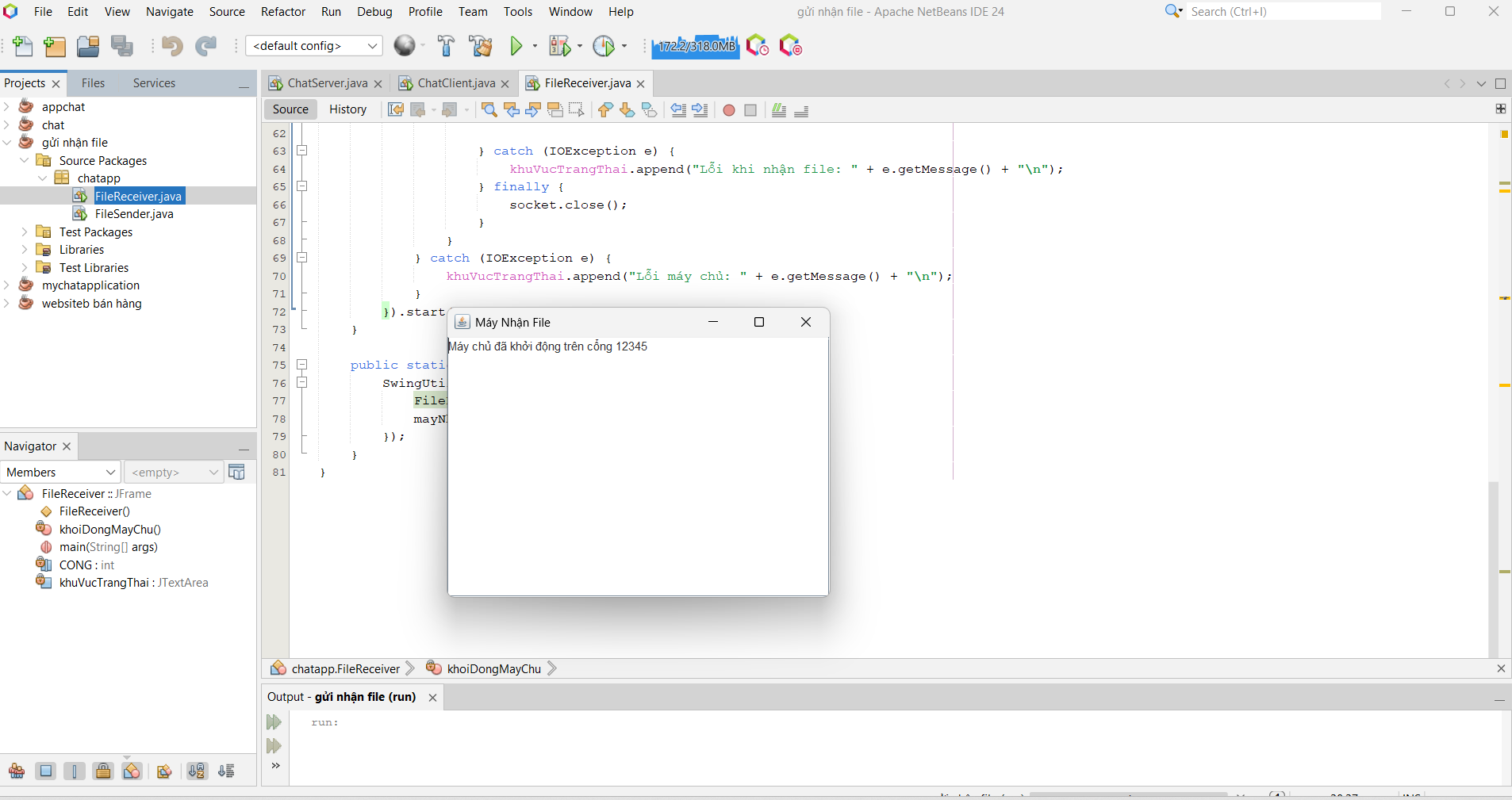Click the History view button
1512x800 pixels.
pos(347,109)
